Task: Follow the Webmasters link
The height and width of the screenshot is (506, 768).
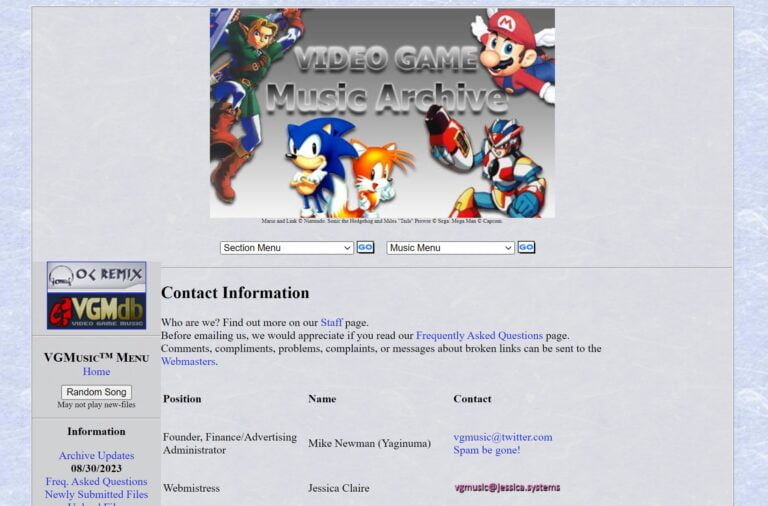Action: [x=189, y=361]
